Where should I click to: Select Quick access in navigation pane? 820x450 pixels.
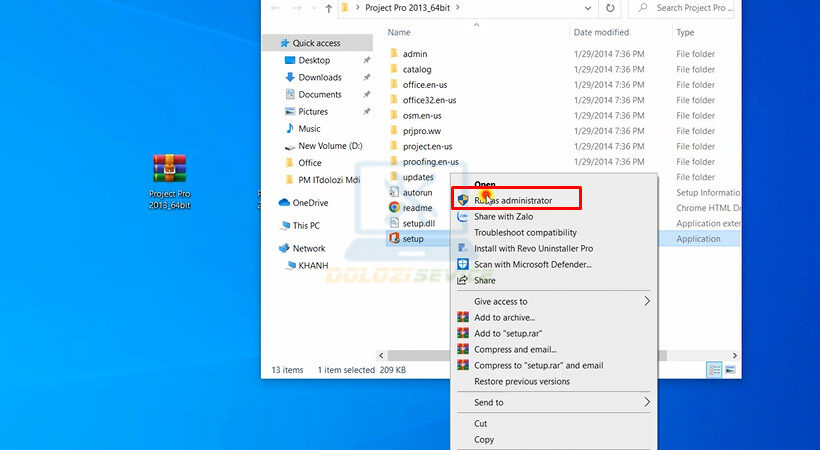pos(316,43)
